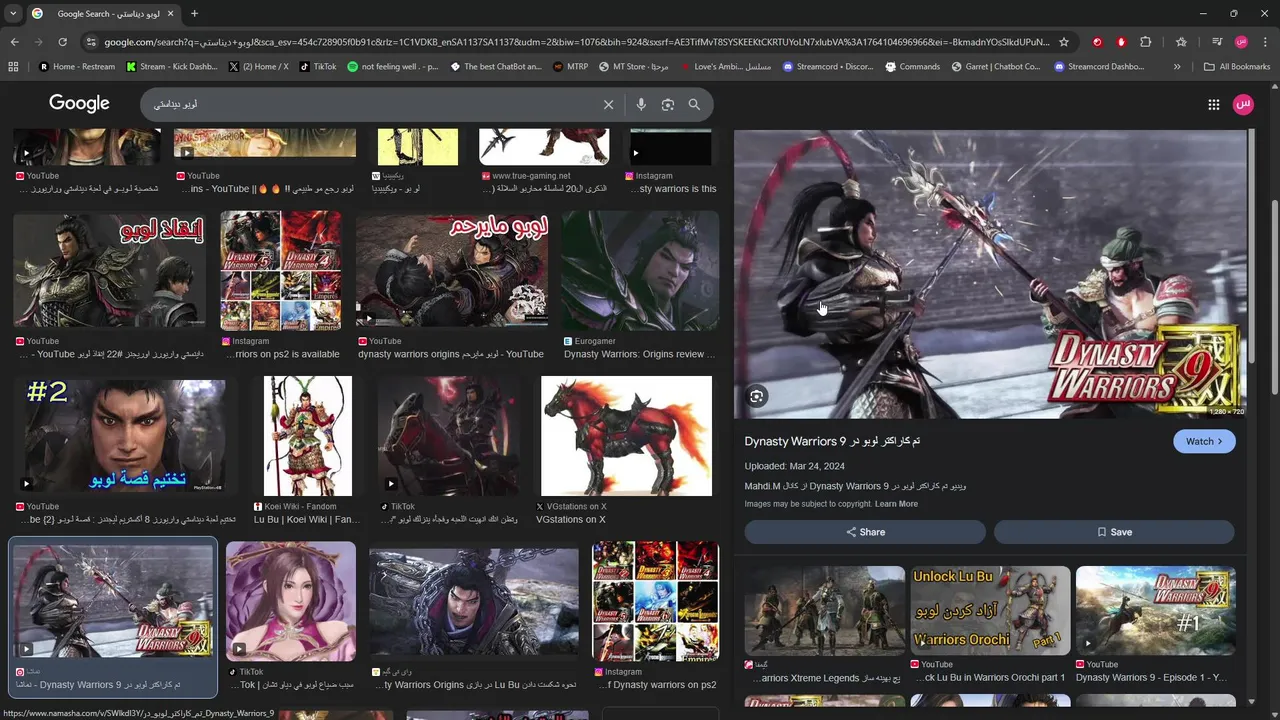The width and height of the screenshot is (1280, 720).
Task: Clear the Google search box text
Action: (608, 104)
